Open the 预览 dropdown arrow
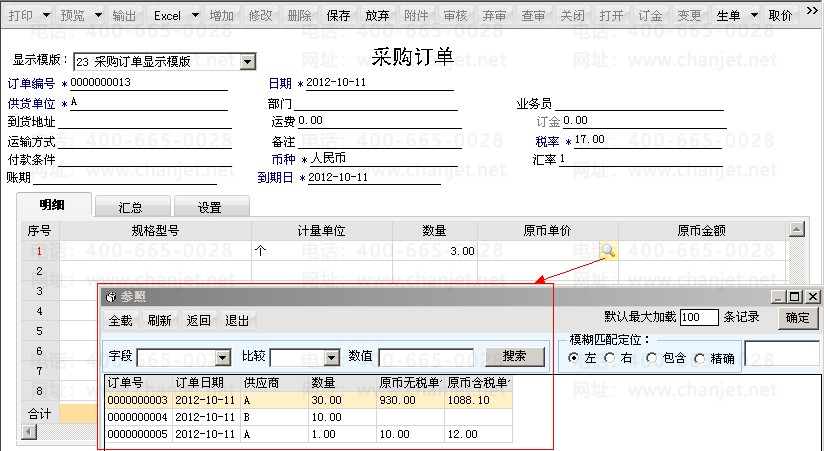Viewport: 824px width, 451px height. click(x=98, y=16)
